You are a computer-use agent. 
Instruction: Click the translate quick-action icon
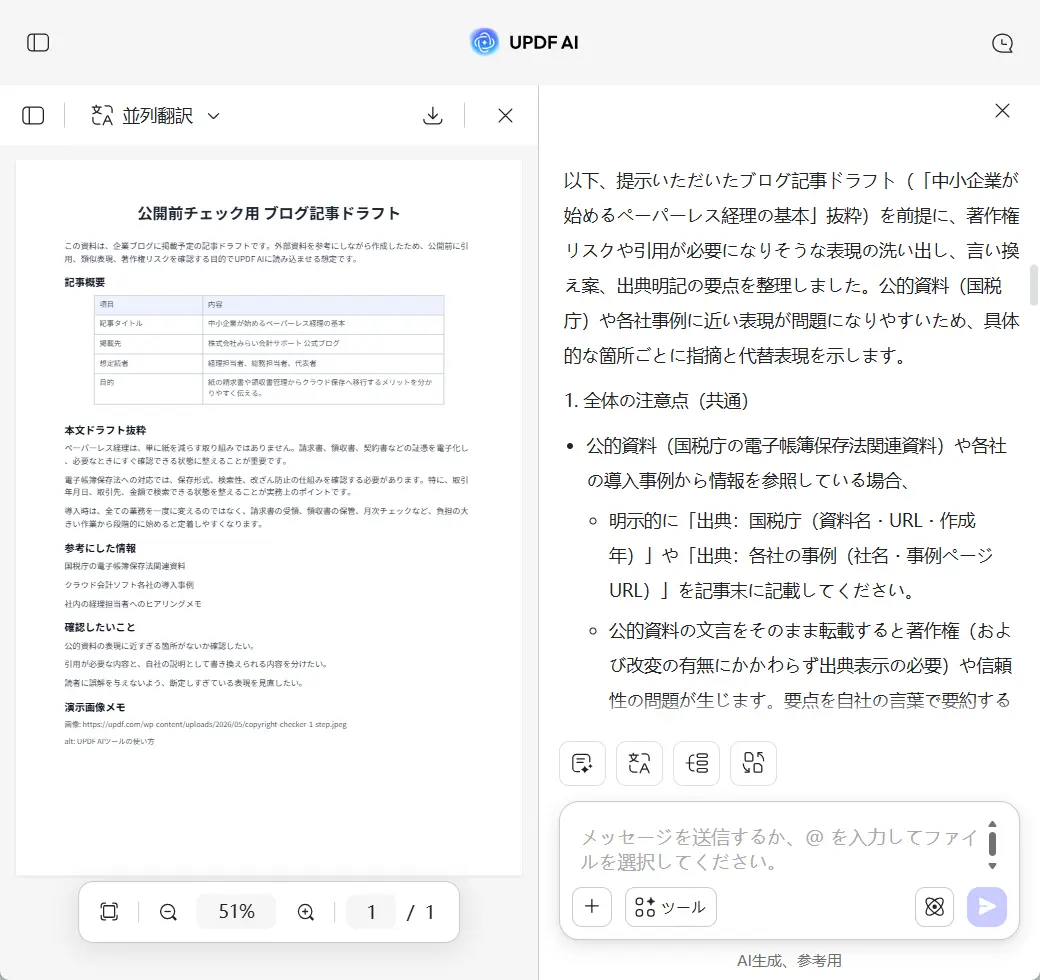click(x=639, y=763)
